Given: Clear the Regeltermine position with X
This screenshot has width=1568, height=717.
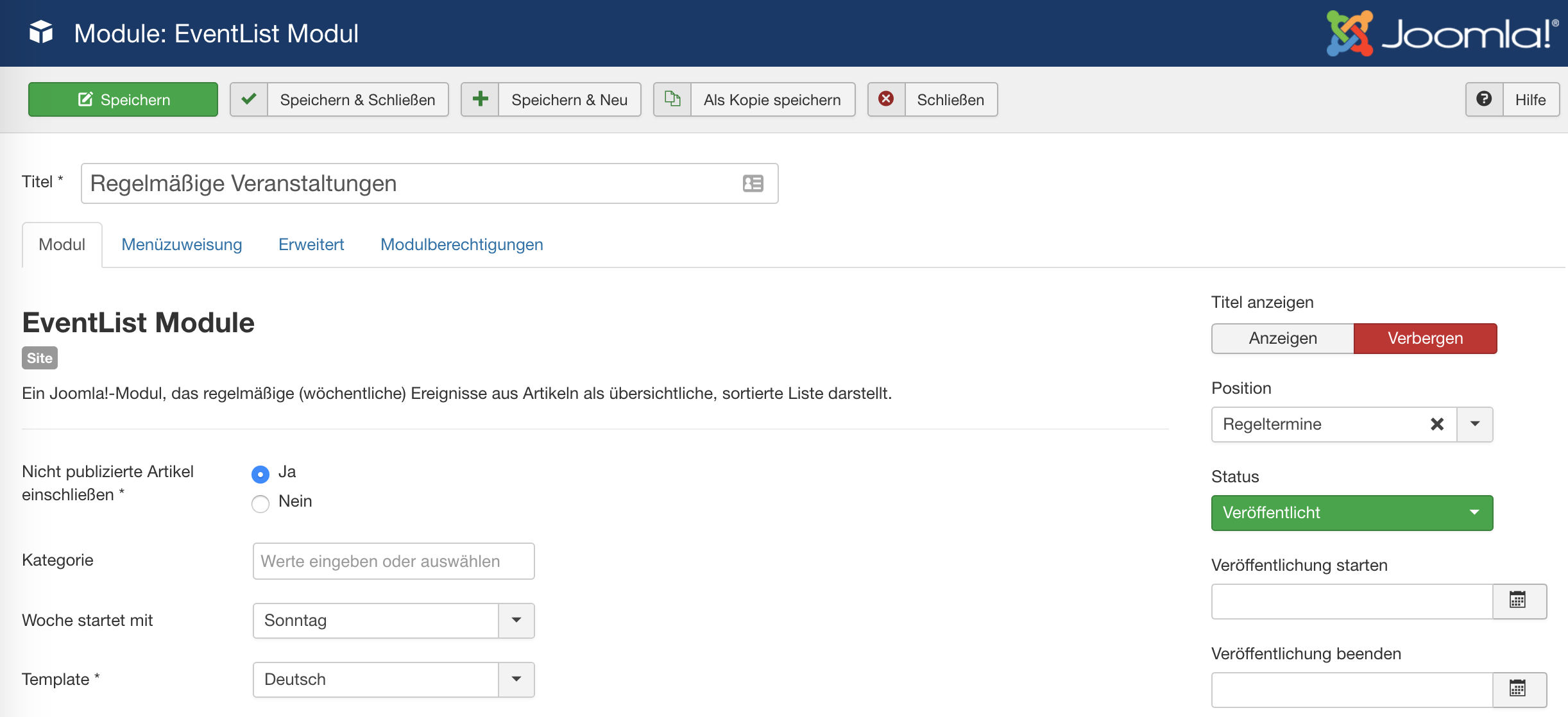Looking at the screenshot, I should (1437, 424).
